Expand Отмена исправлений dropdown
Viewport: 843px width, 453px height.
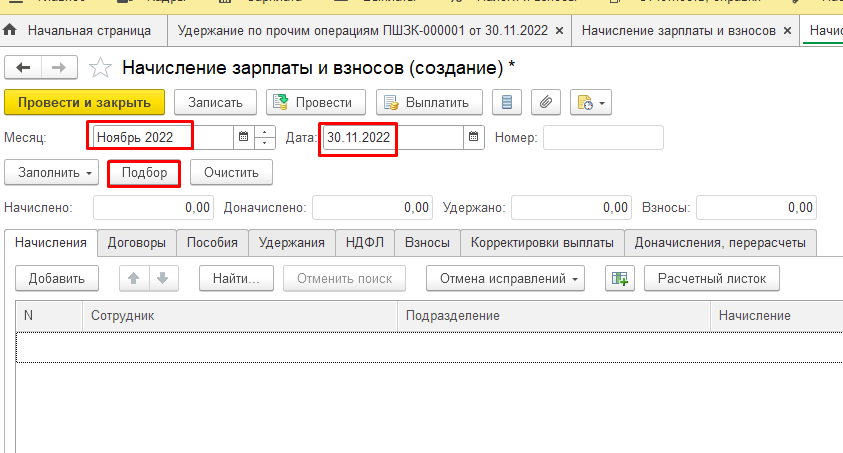[x=505, y=278]
